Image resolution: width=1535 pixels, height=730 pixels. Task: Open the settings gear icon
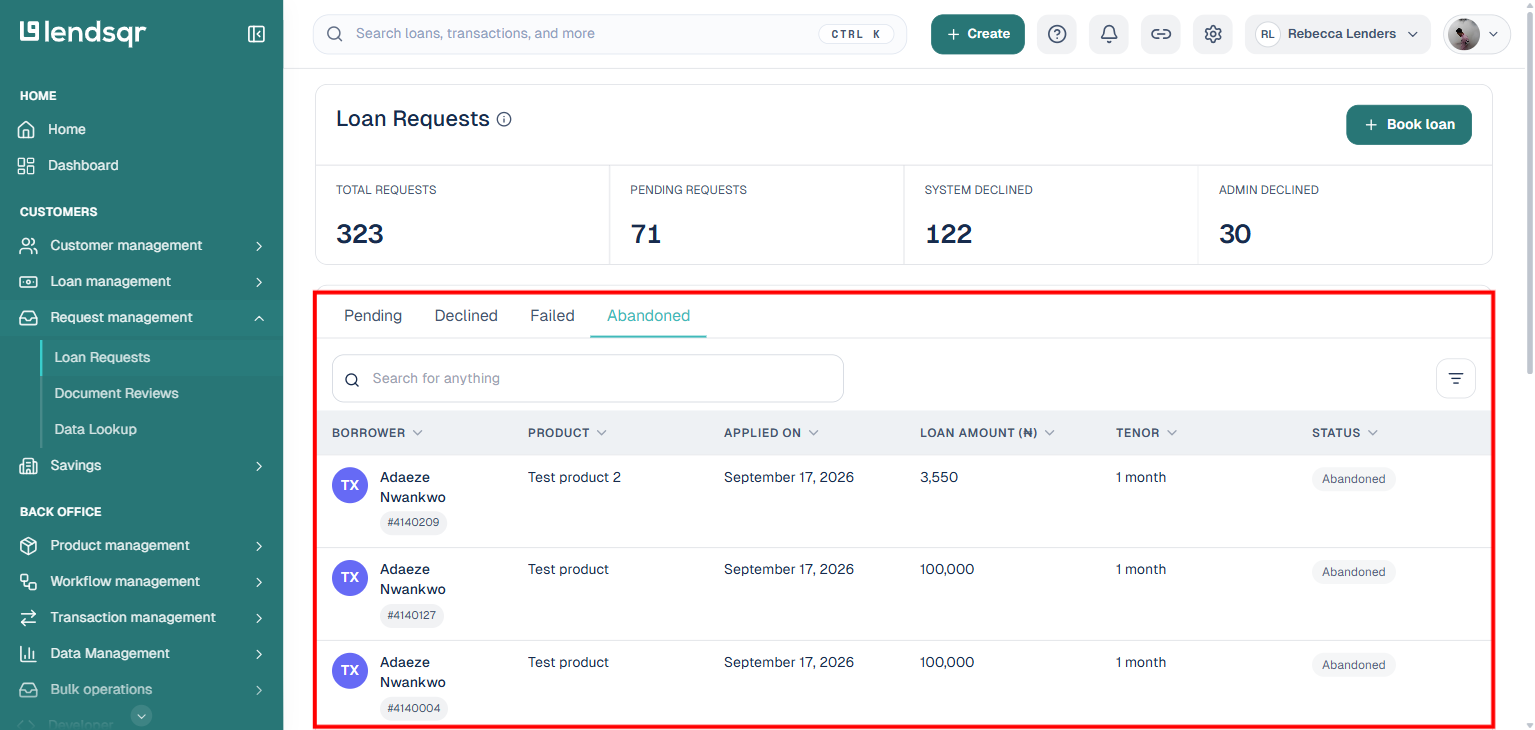[x=1213, y=34]
